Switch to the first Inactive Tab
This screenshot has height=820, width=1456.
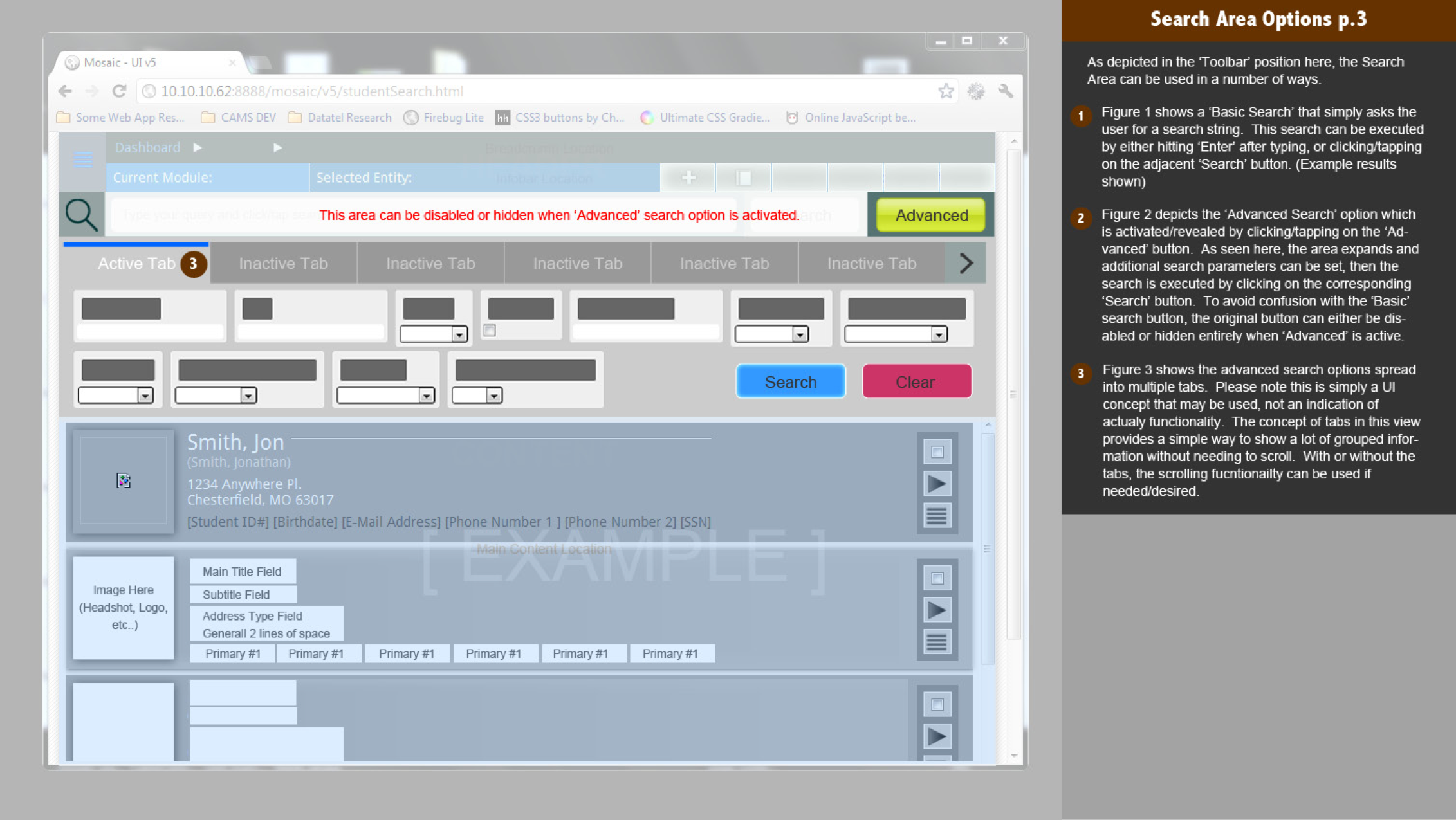283,264
